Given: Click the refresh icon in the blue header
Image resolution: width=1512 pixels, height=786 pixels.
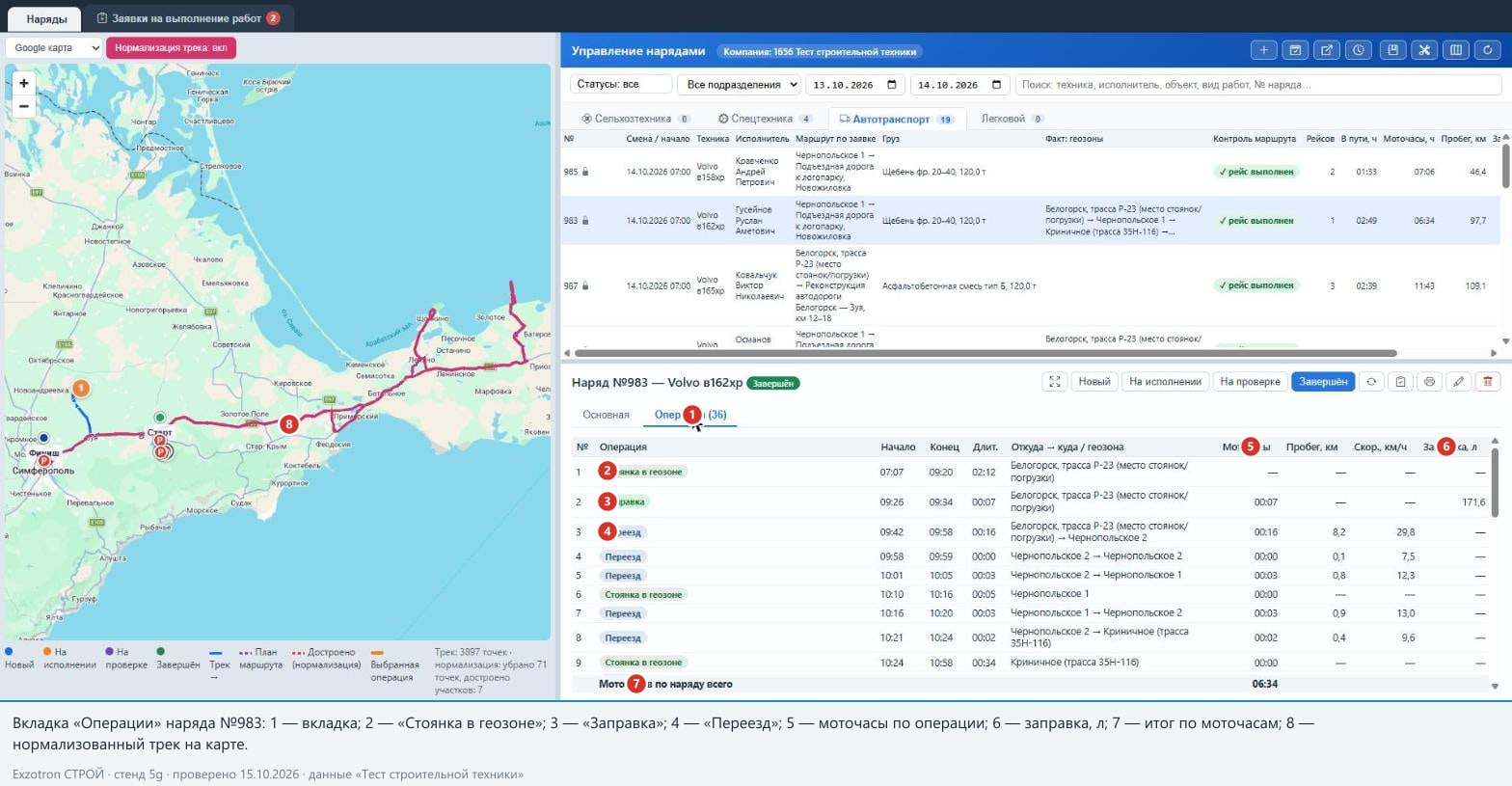Looking at the screenshot, I should click(1488, 50).
